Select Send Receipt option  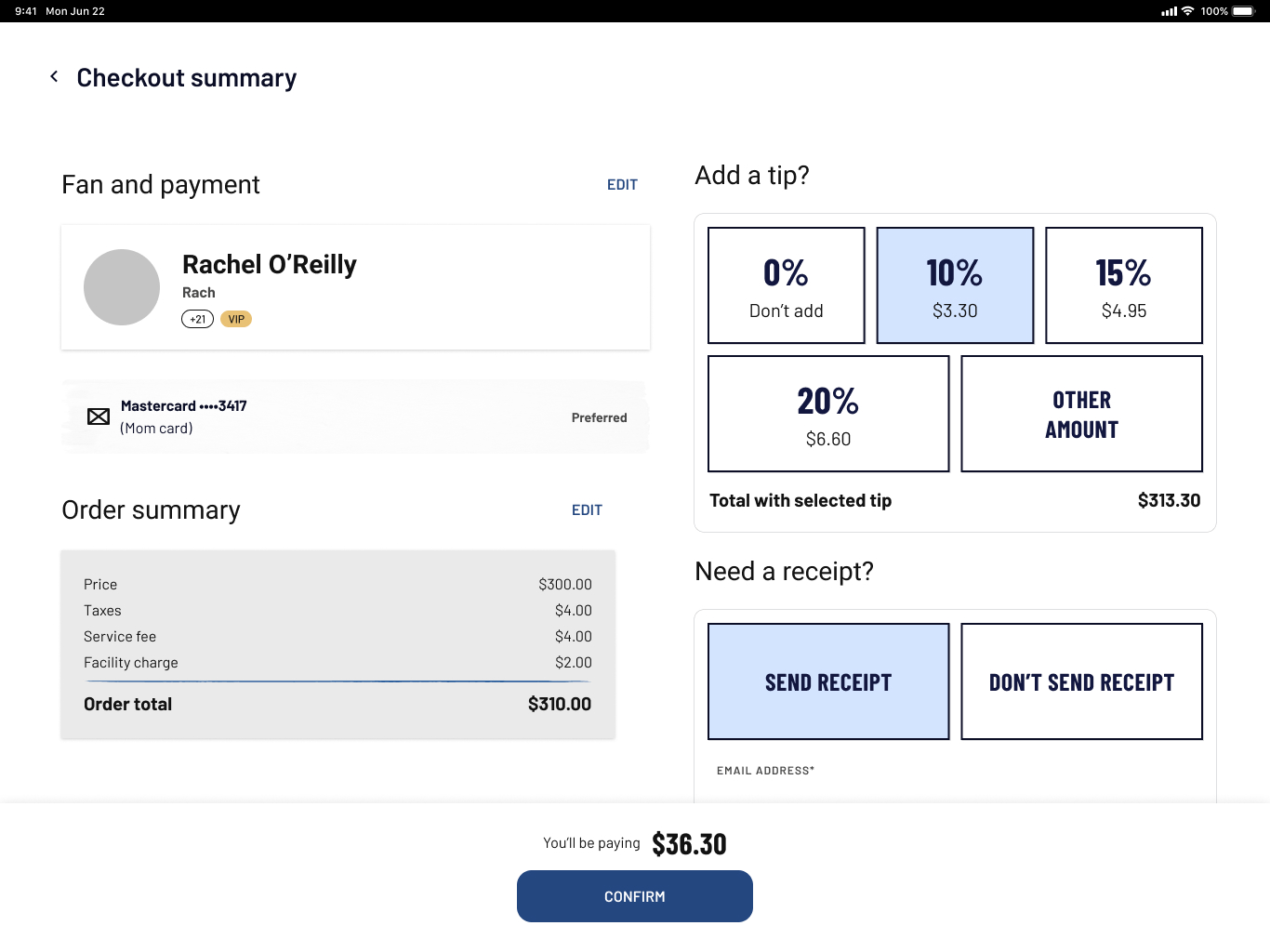(828, 681)
